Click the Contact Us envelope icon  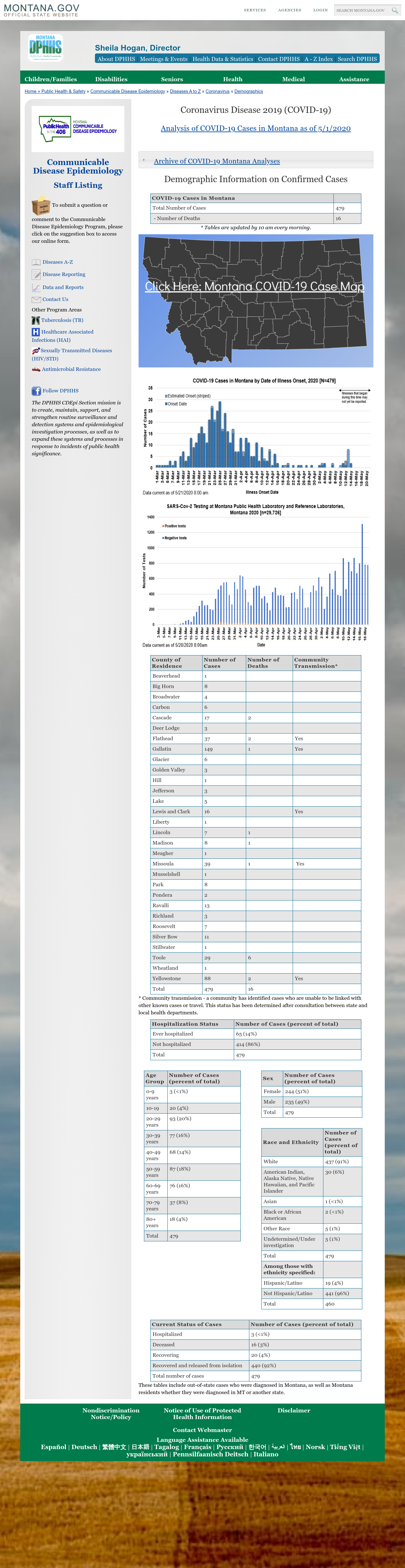click(36, 299)
